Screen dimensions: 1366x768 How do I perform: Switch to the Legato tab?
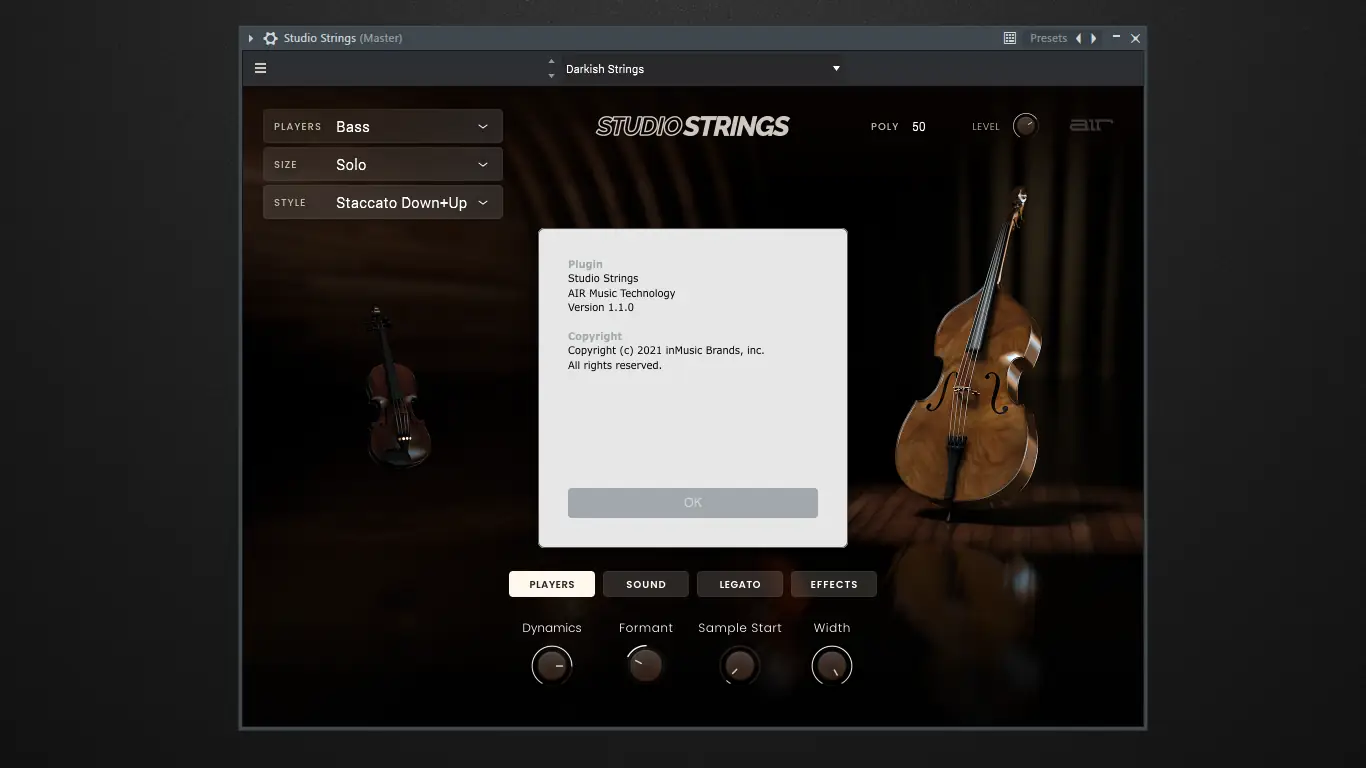740,584
